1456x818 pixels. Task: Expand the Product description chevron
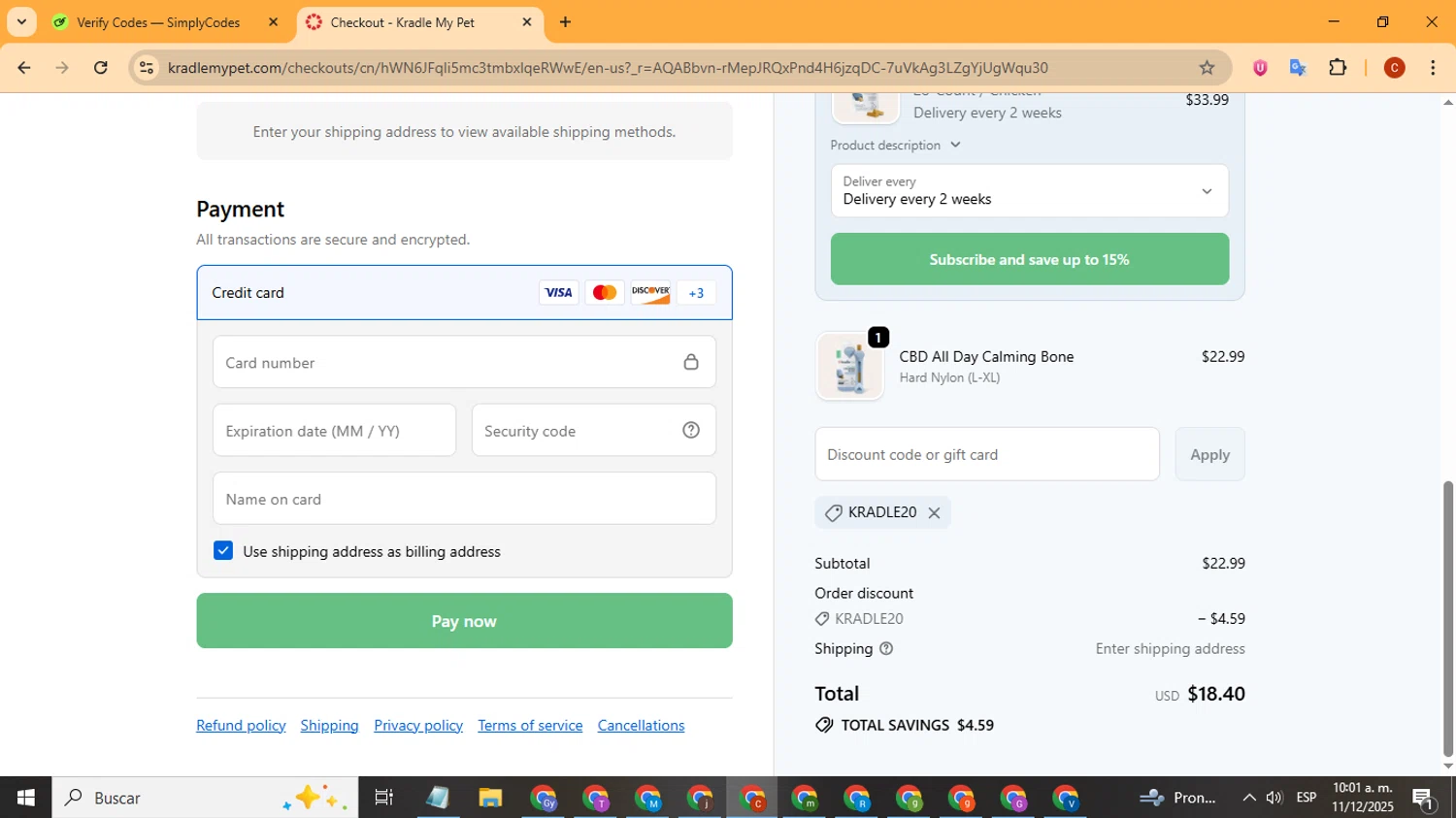click(955, 145)
